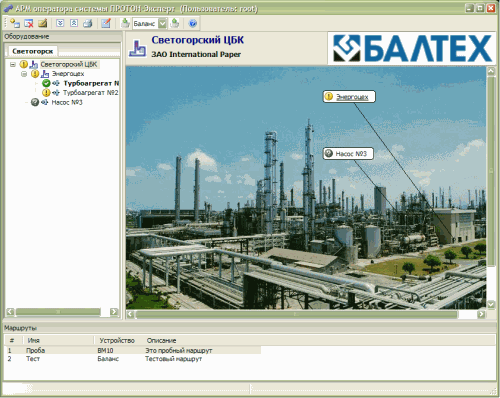Click the upload from device icon
Screen dimensions: 500x398
click(x=175, y=23)
